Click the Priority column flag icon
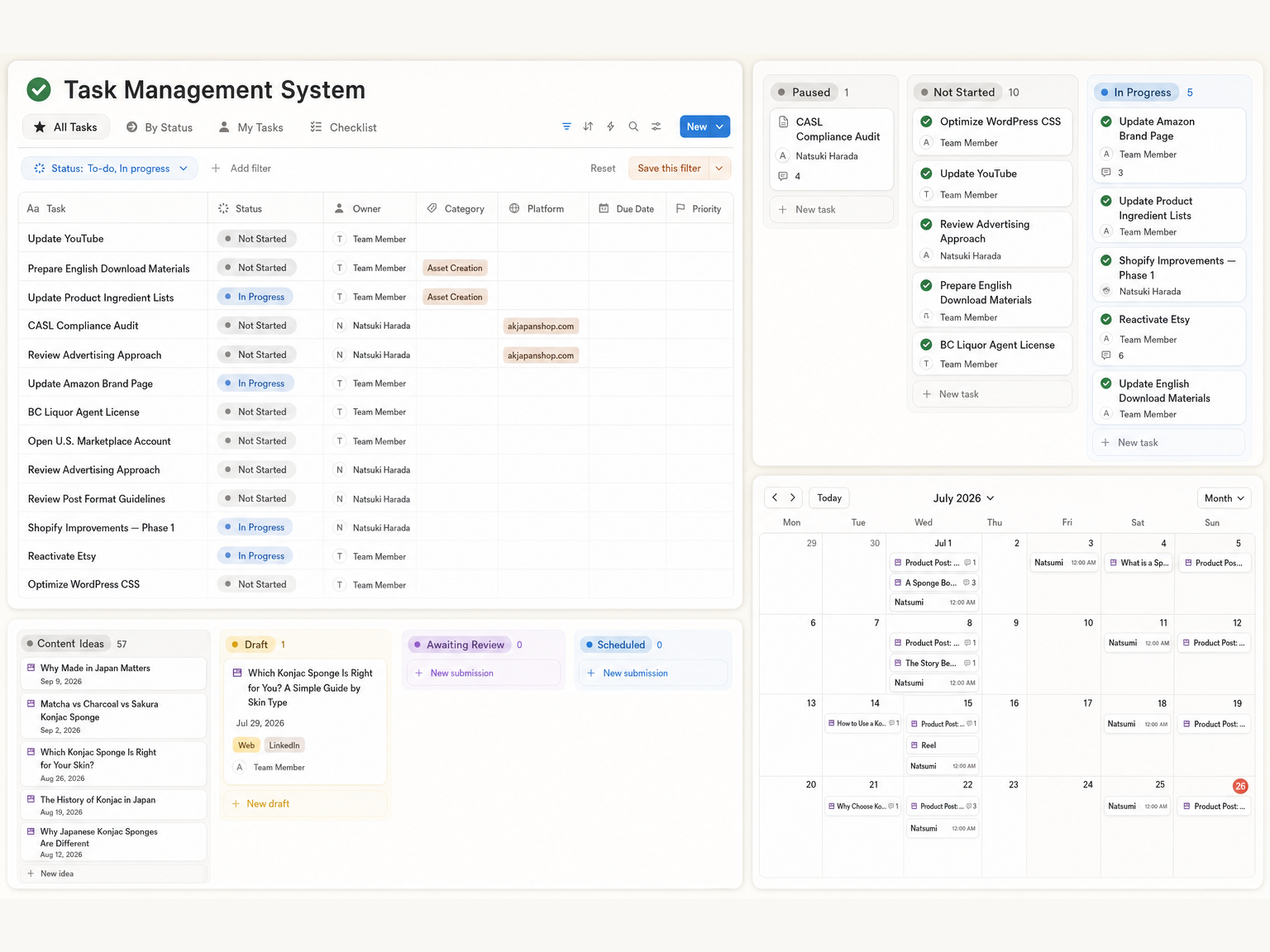The image size is (1270, 952). coord(680,208)
